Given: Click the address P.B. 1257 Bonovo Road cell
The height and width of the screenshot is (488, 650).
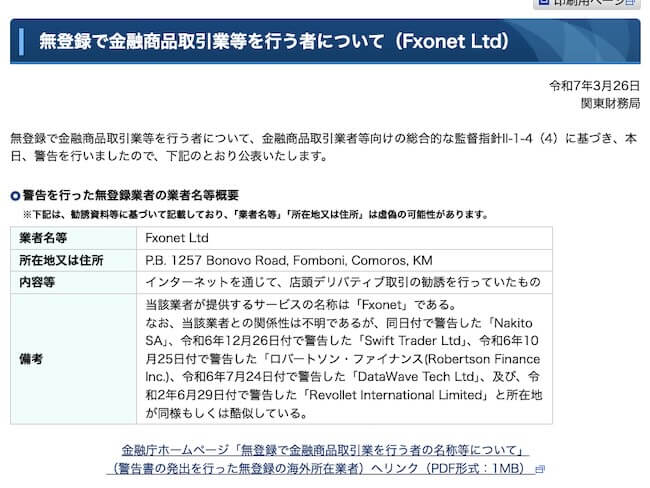Looking at the screenshot, I should (x=344, y=260).
